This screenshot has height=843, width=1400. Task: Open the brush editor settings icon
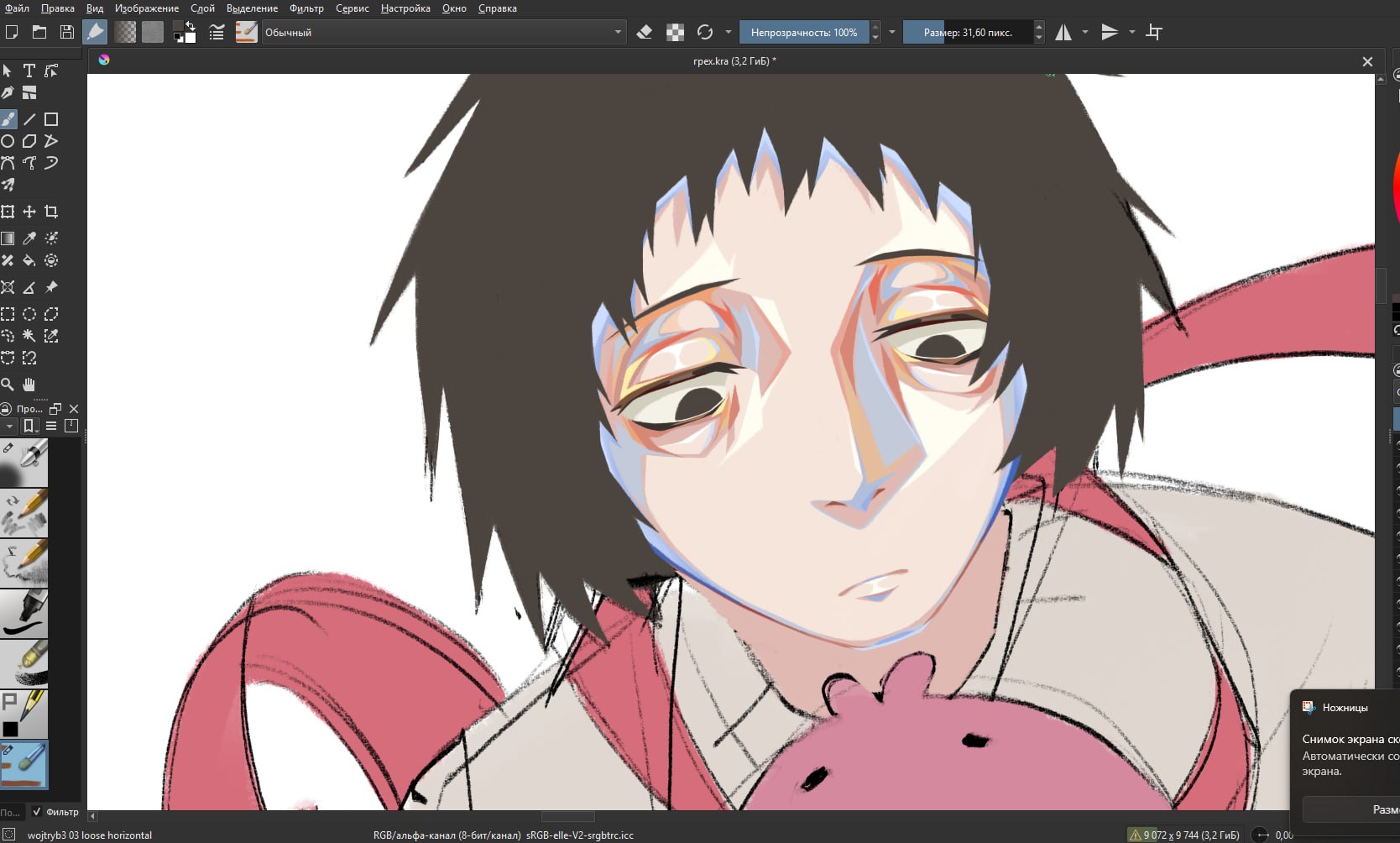(x=217, y=32)
